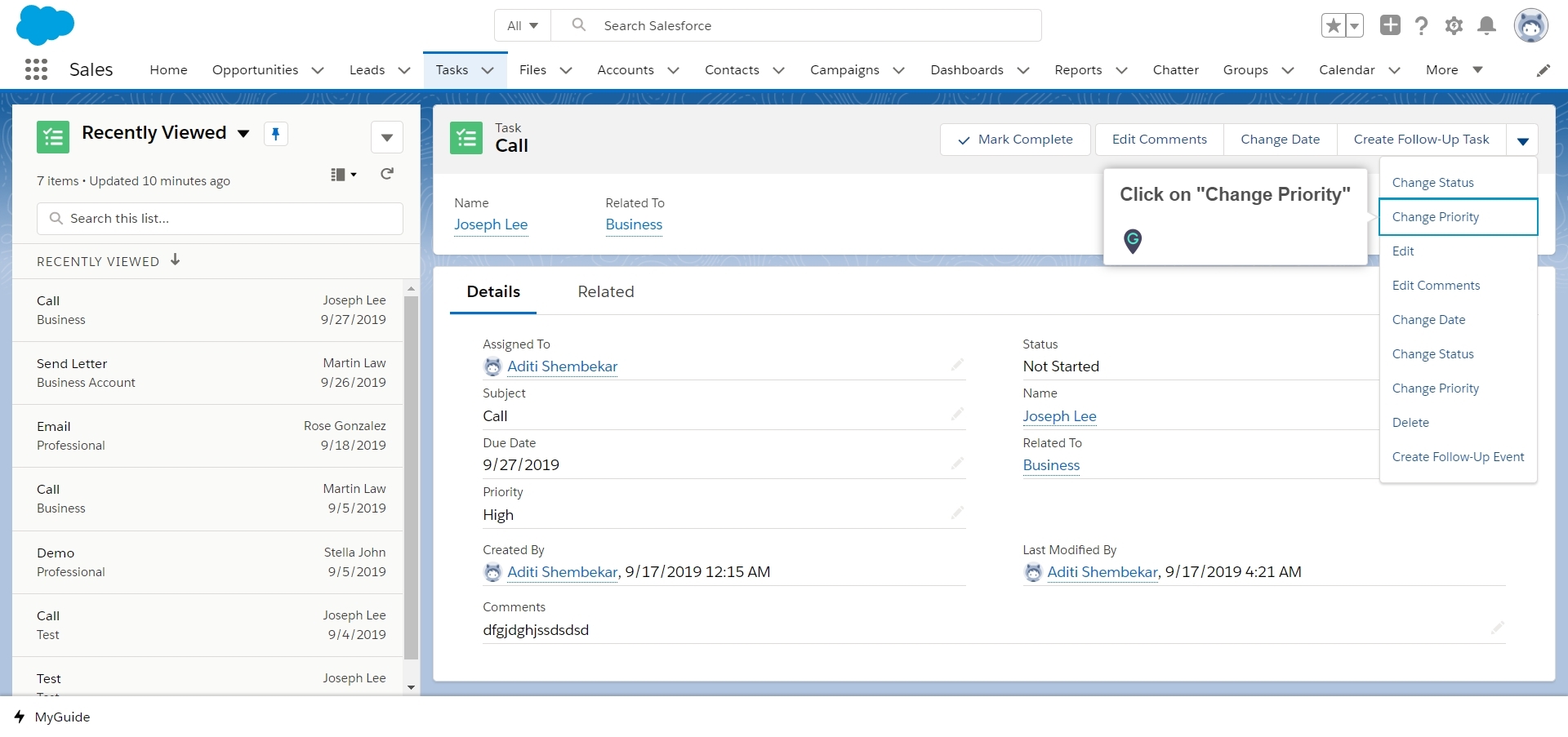Open the More navigation dropdown
The image size is (1568, 737).
coord(1453,69)
